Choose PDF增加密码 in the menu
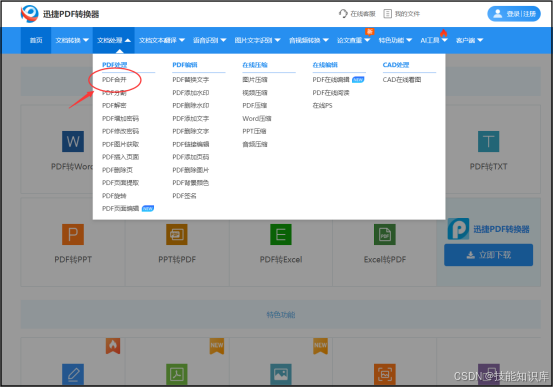Image resolution: width=553 pixels, height=388 pixels. (x=121, y=119)
